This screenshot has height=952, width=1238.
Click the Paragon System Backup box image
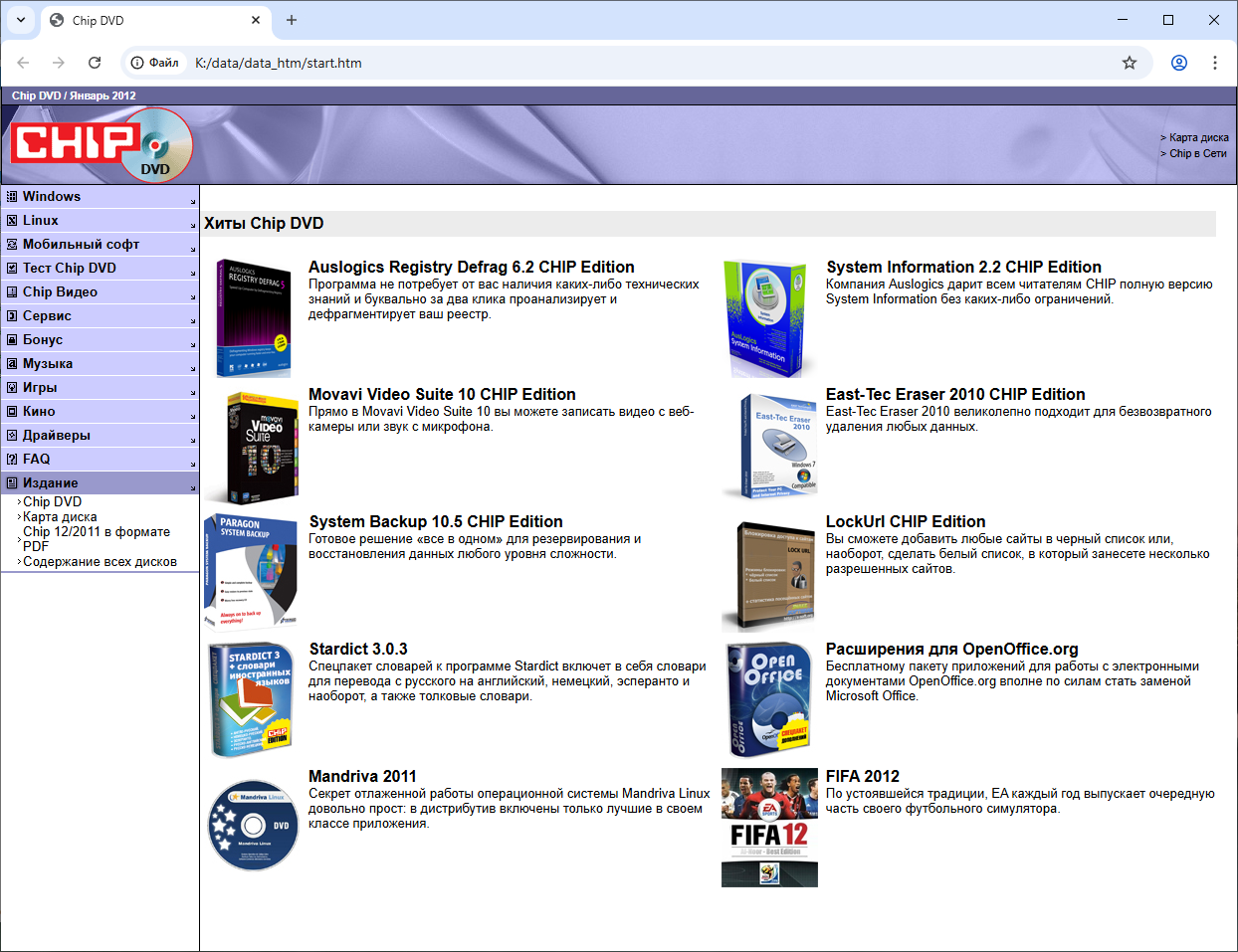click(x=250, y=573)
